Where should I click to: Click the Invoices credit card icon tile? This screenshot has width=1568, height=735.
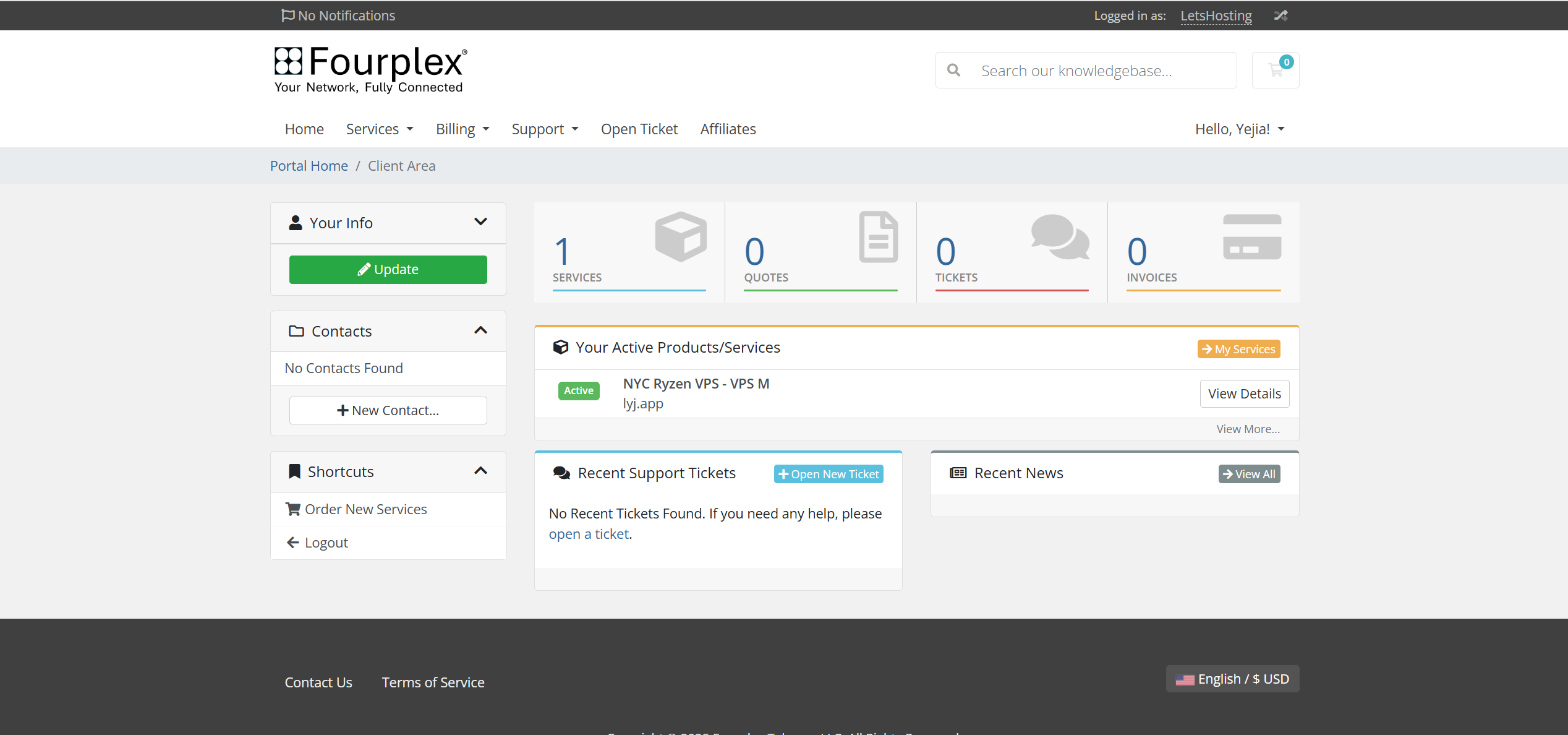tap(1252, 237)
